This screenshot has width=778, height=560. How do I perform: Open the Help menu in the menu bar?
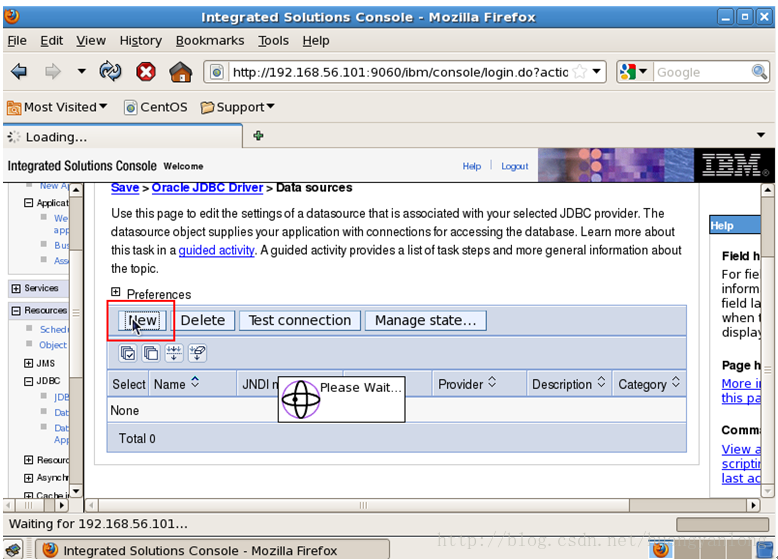coord(316,41)
